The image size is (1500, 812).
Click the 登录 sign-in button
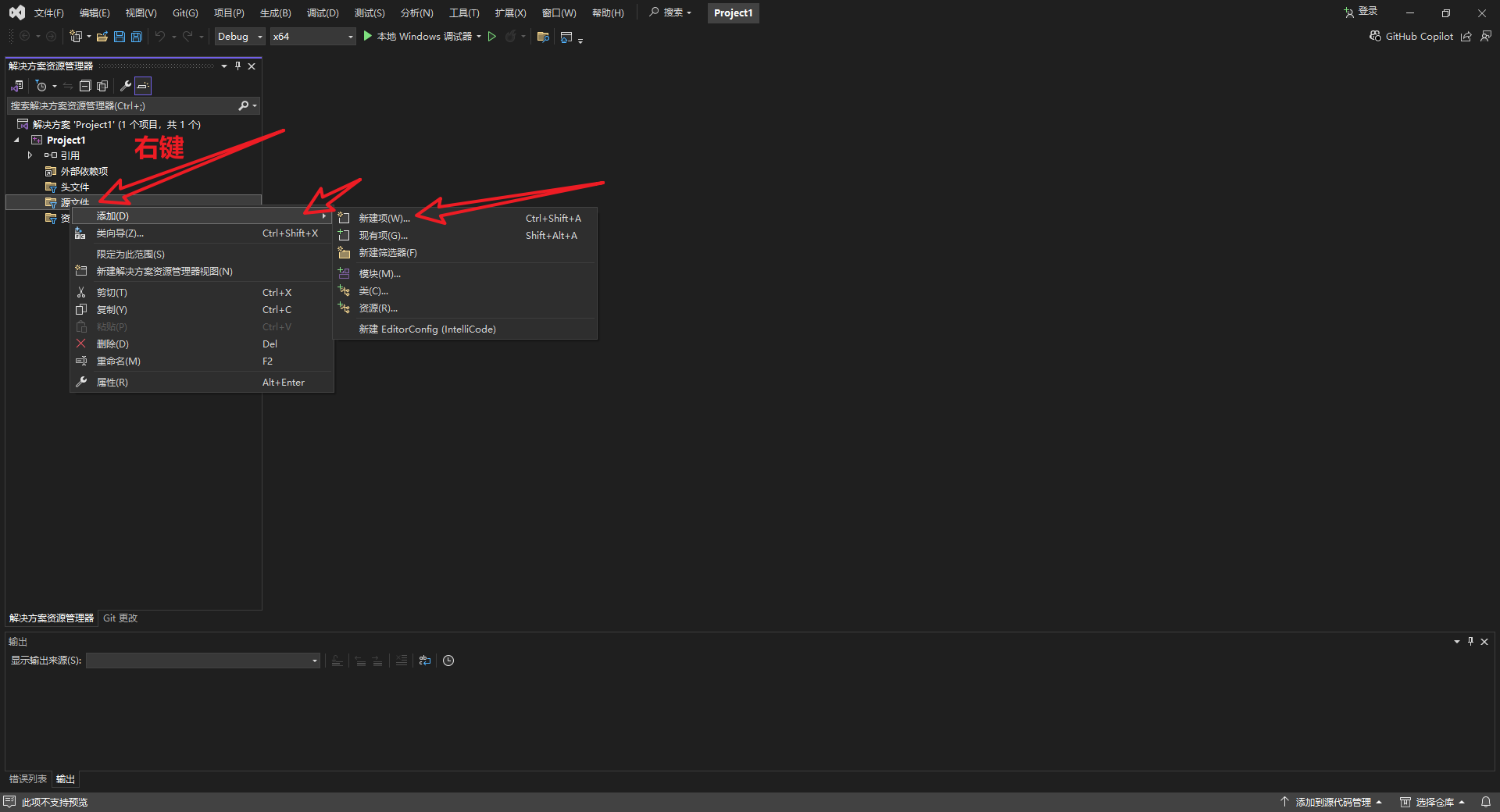[x=1360, y=12]
